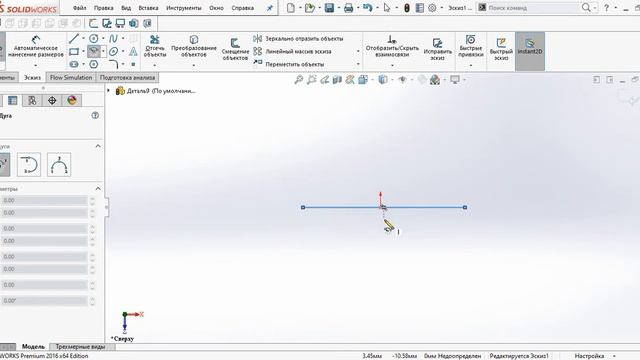Select the Spline sketch tool
Viewport: 640px width, 360px height.
pos(113,39)
